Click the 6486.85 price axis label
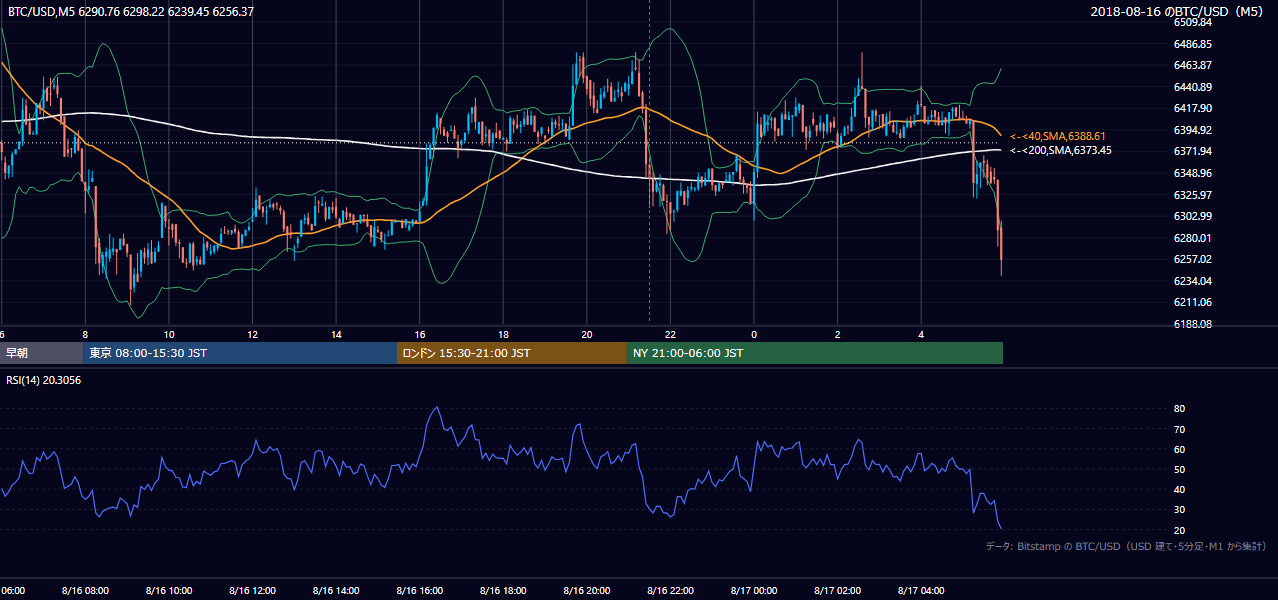The height and width of the screenshot is (600, 1278). (1193, 44)
